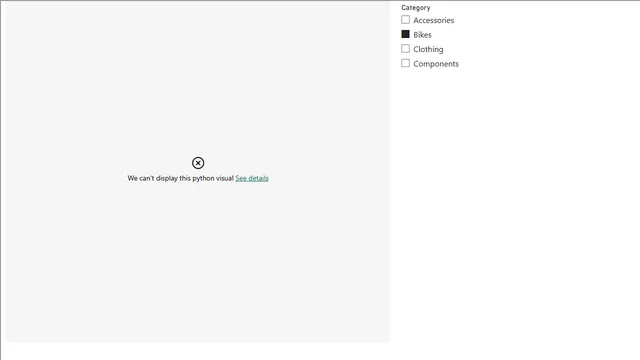The width and height of the screenshot is (640, 360).
Task: Enable the Clothing checkbox
Action: pos(405,49)
